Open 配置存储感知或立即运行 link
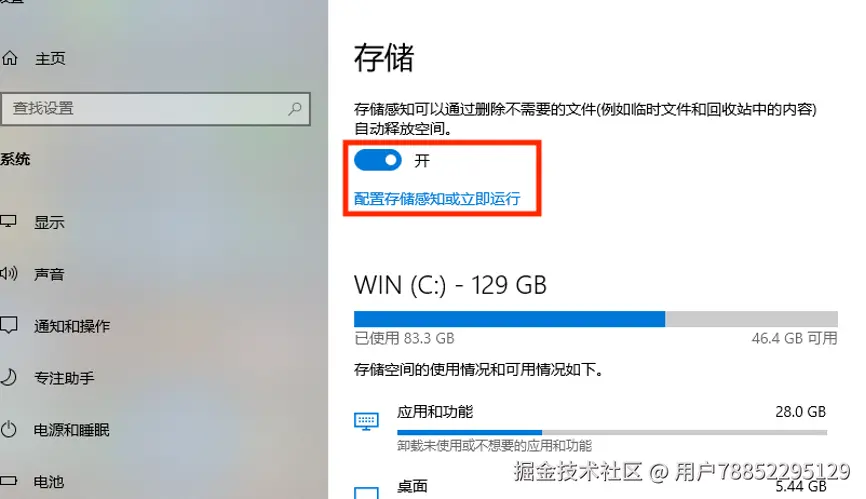 pos(437,199)
